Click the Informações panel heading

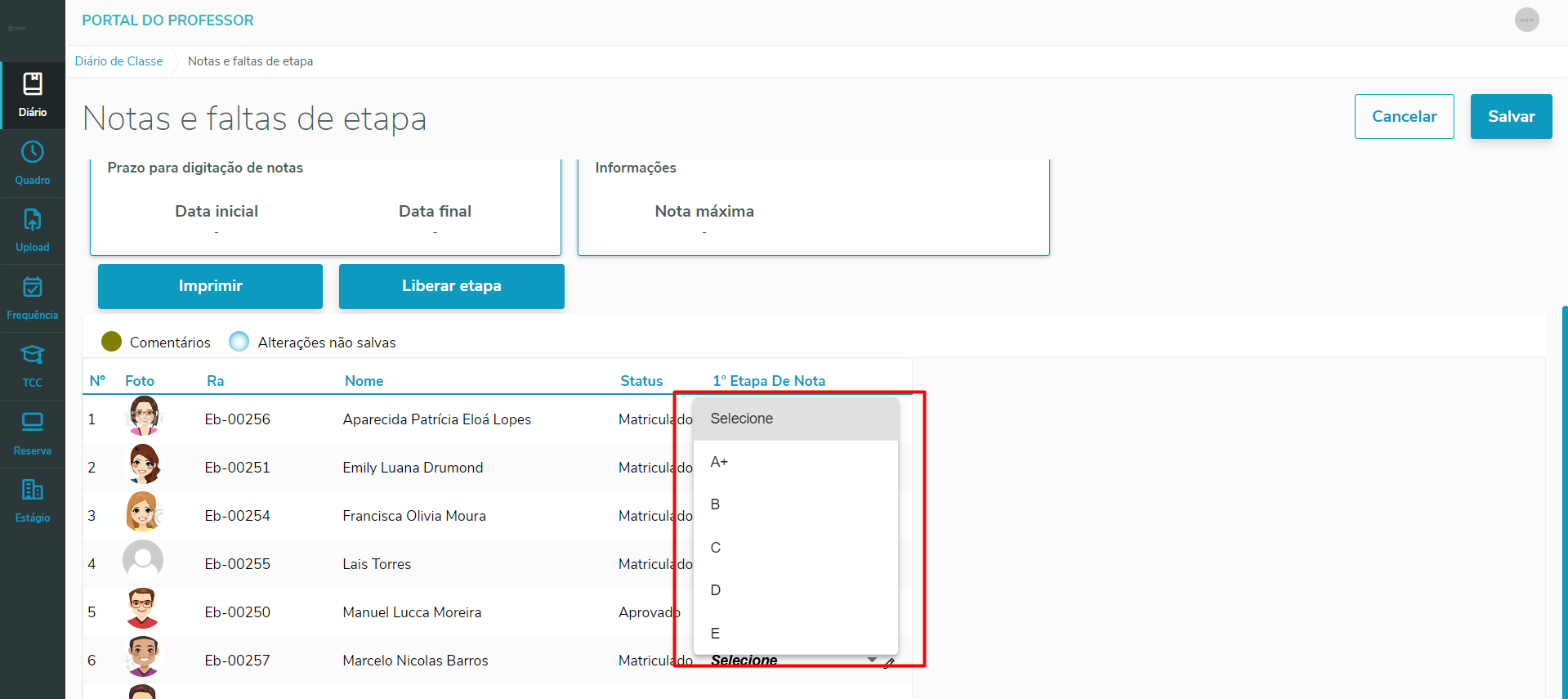[x=636, y=168]
